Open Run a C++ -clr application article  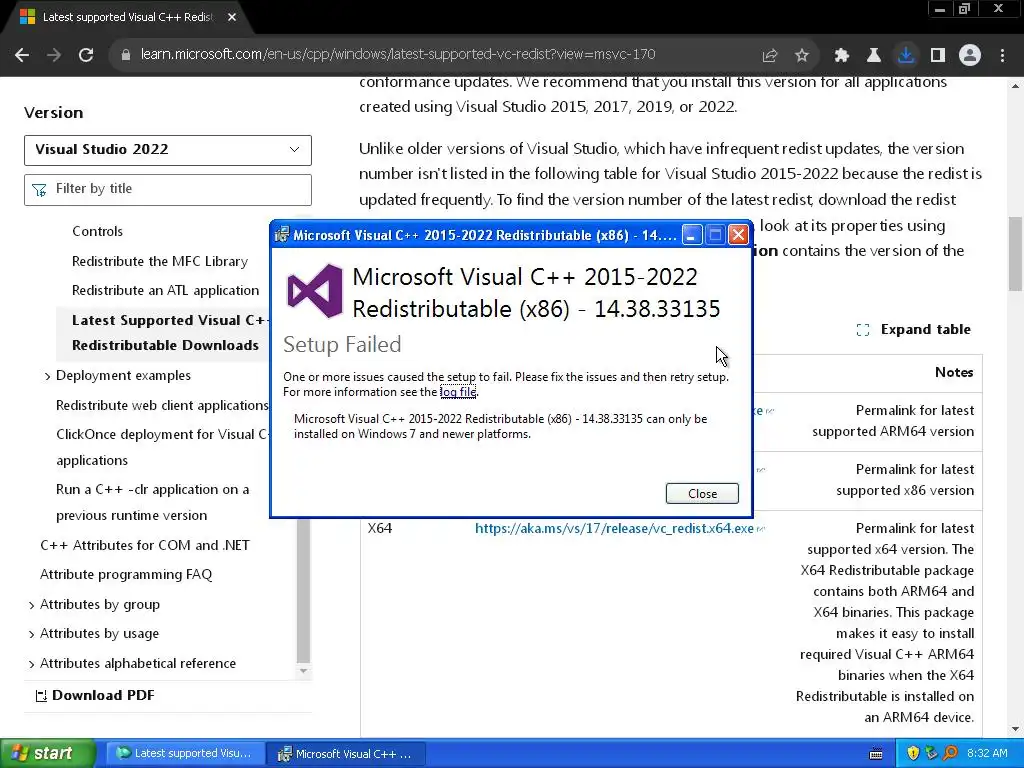point(153,502)
